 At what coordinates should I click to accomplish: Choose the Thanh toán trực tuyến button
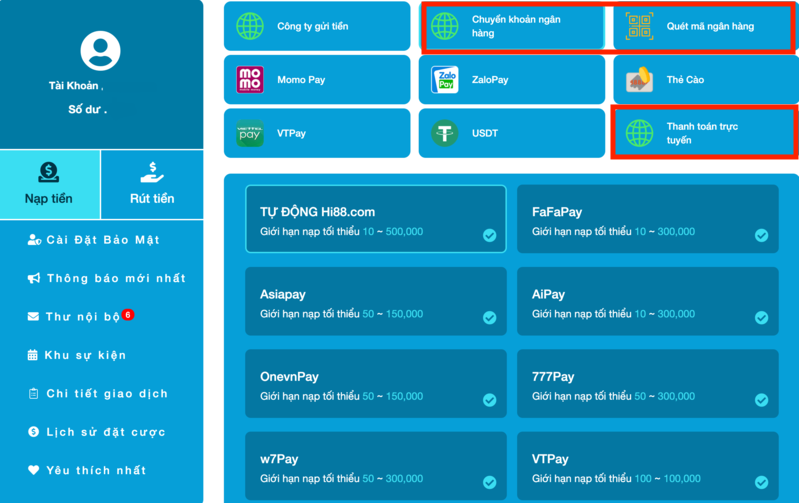(705, 133)
